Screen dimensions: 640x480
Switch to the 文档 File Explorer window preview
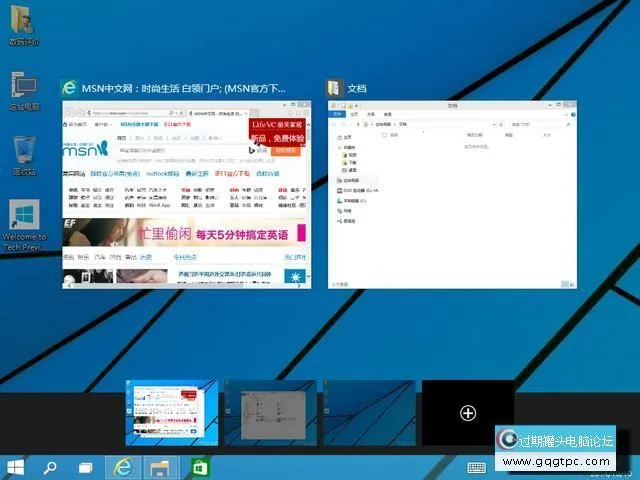point(451,194)
